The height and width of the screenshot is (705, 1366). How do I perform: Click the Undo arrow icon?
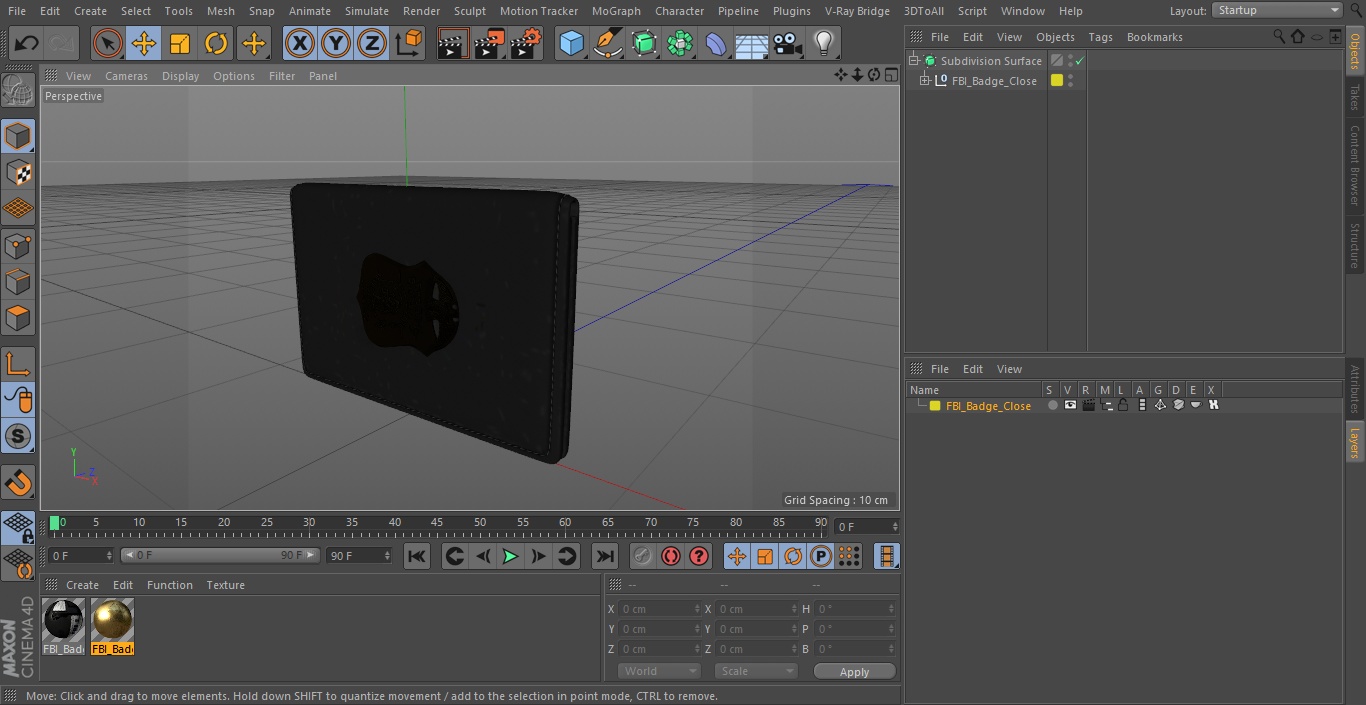point(27,43)
